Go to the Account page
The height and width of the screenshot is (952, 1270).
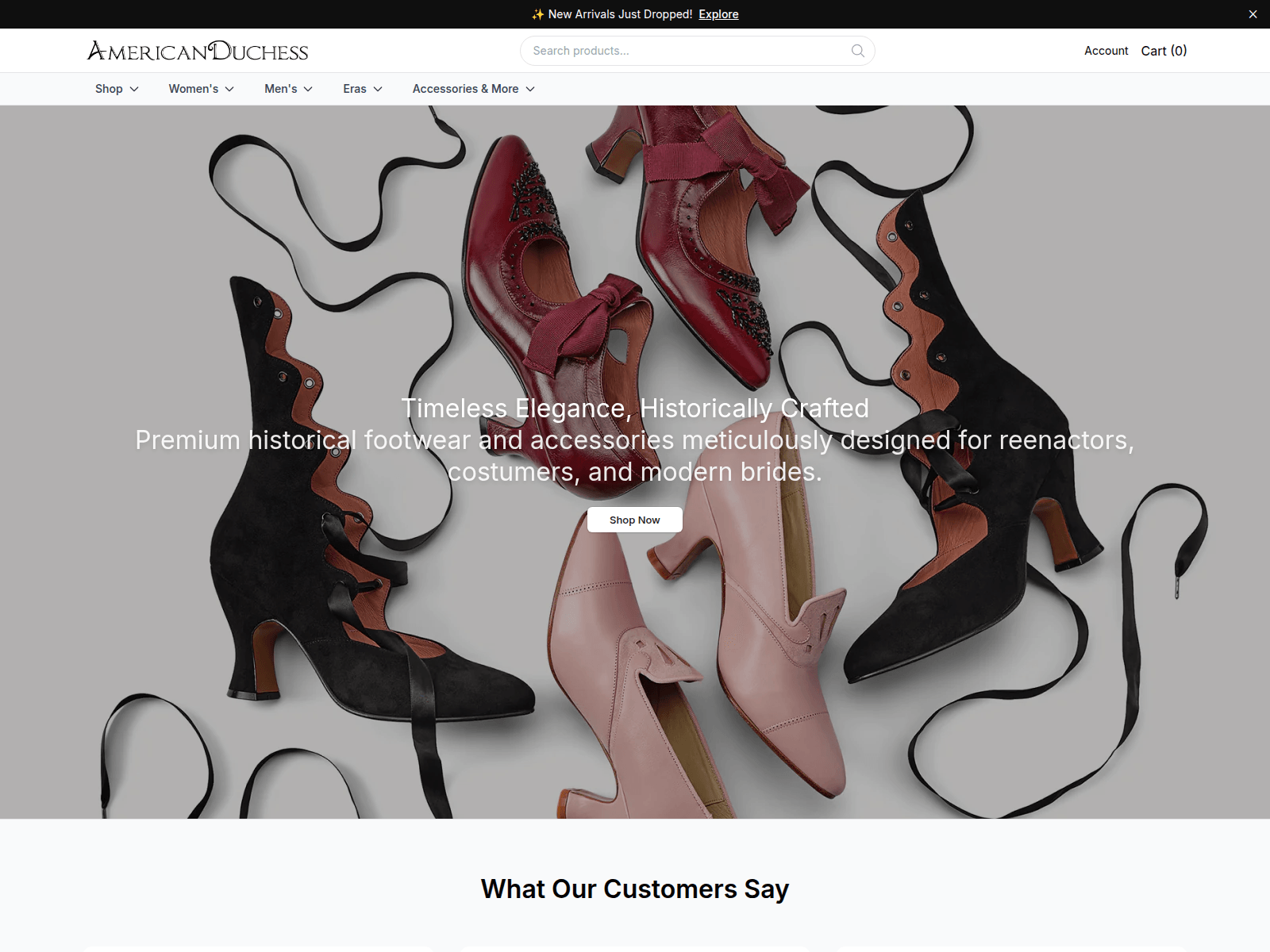tap(1106, 51)
